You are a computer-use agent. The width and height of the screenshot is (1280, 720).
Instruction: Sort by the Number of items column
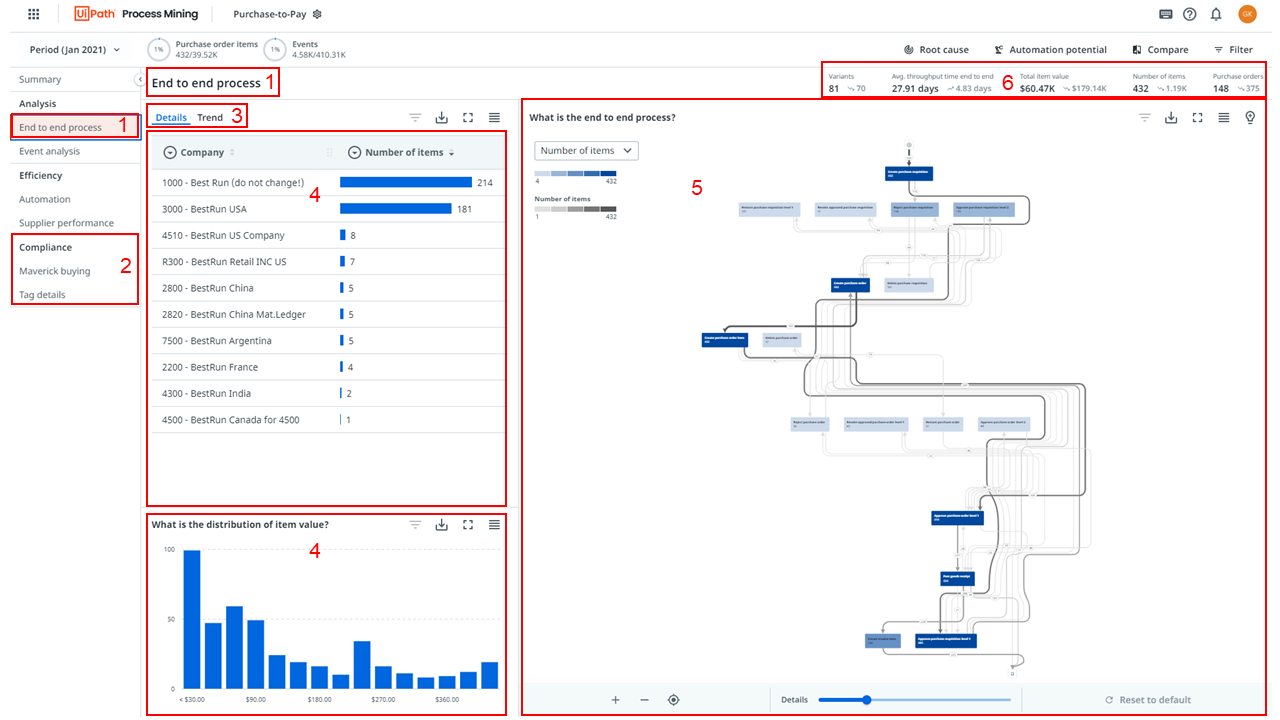coord(451,152)
